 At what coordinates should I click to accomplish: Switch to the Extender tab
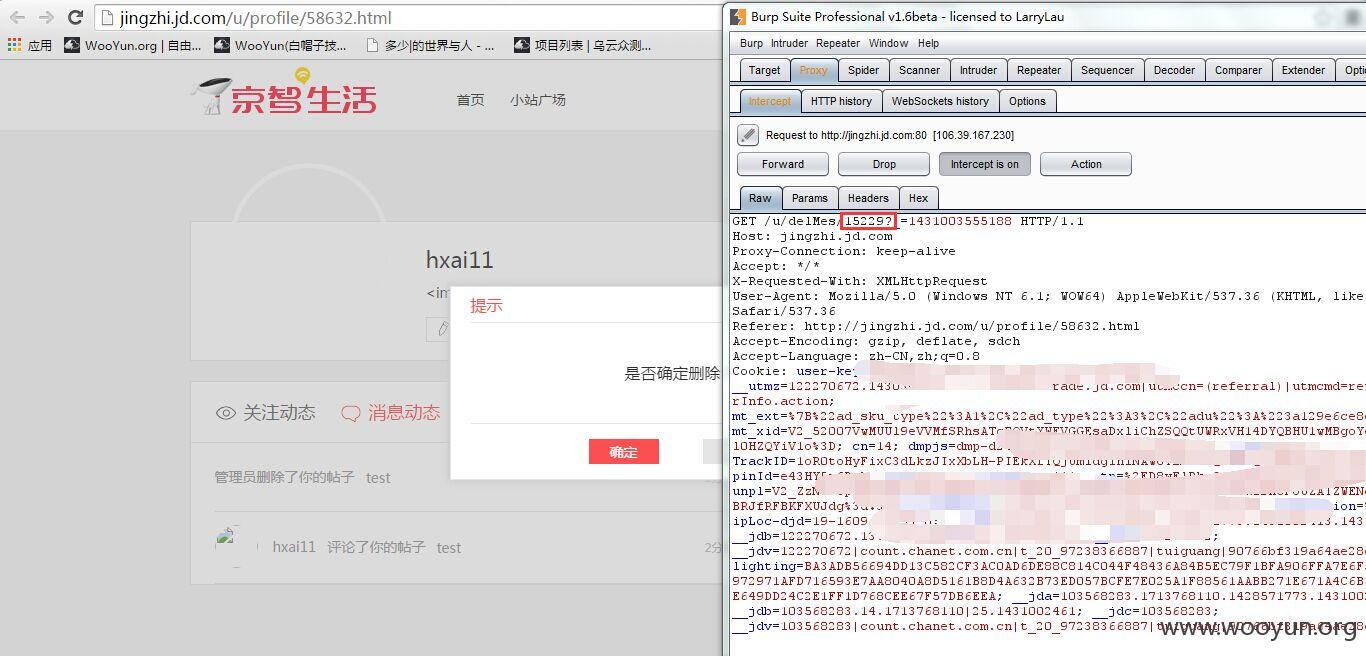point(1303,70)
